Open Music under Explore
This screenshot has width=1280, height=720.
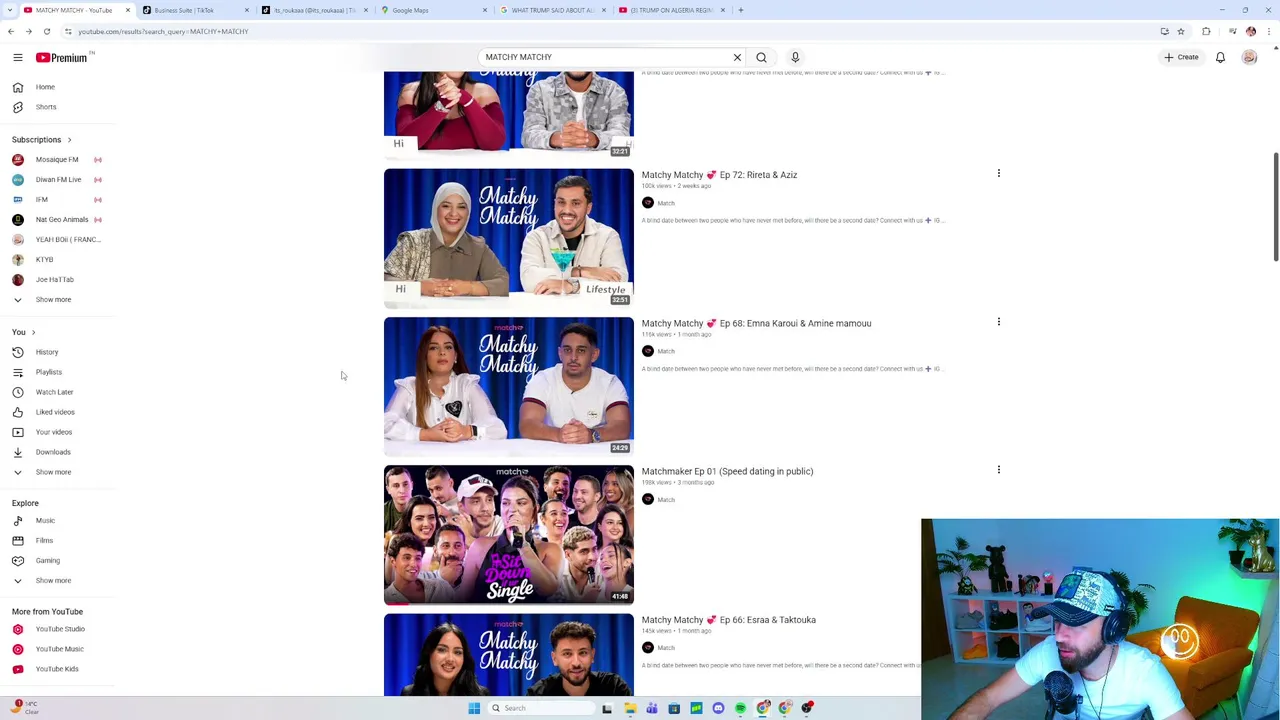click(x=45, y=520)
